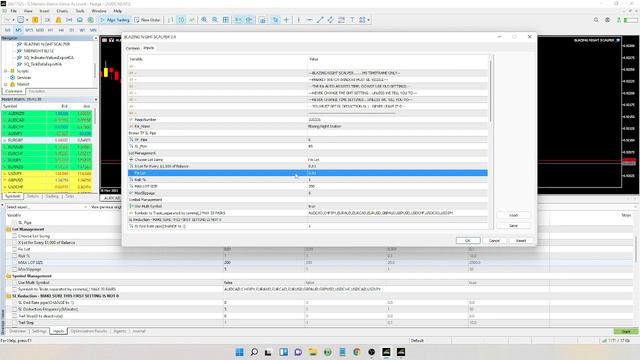Select BLAZING NIGHT SCALPER in Navigator

47,44
